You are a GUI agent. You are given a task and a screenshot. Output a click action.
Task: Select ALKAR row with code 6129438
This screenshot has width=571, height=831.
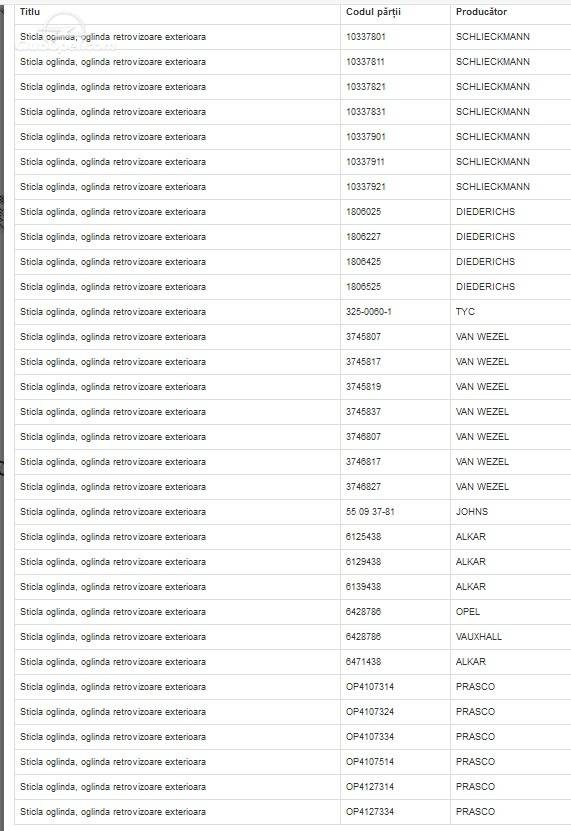293,562
